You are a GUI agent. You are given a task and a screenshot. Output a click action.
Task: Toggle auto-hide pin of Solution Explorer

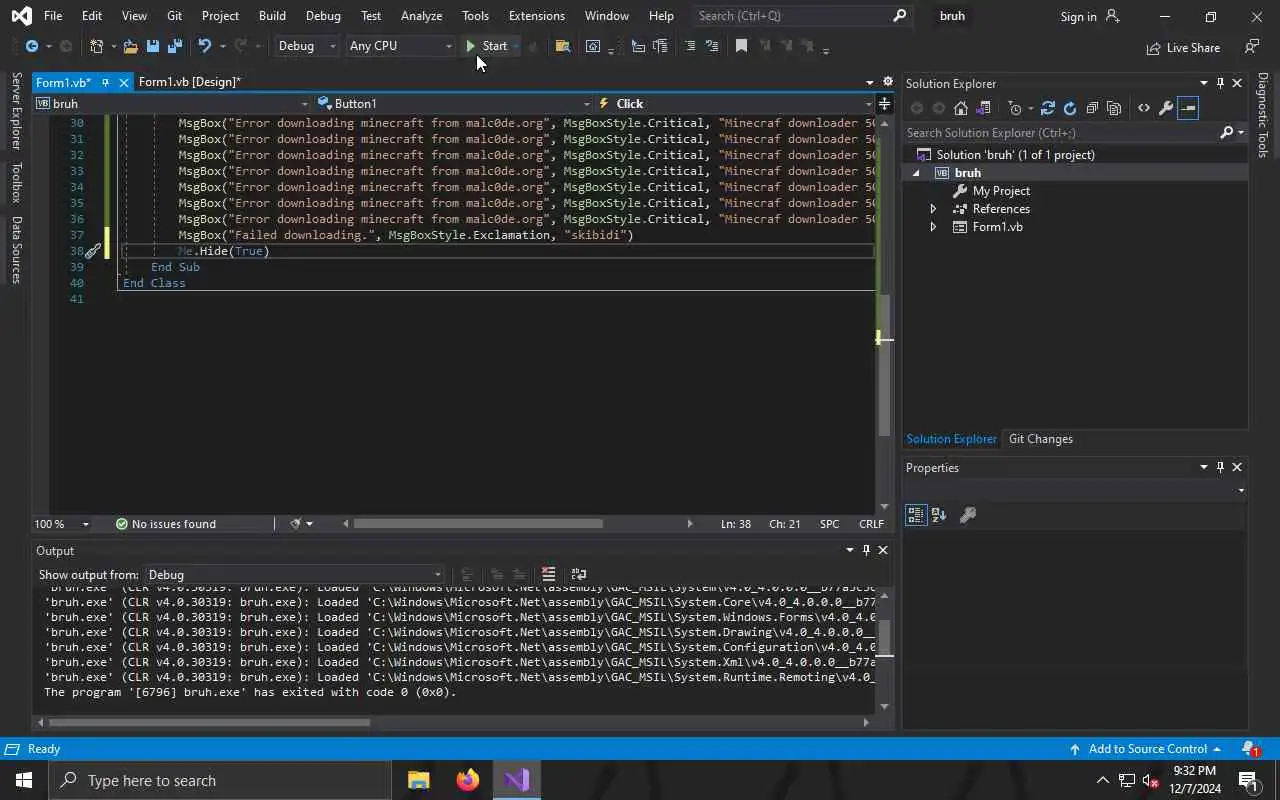tap(1220, 83)
